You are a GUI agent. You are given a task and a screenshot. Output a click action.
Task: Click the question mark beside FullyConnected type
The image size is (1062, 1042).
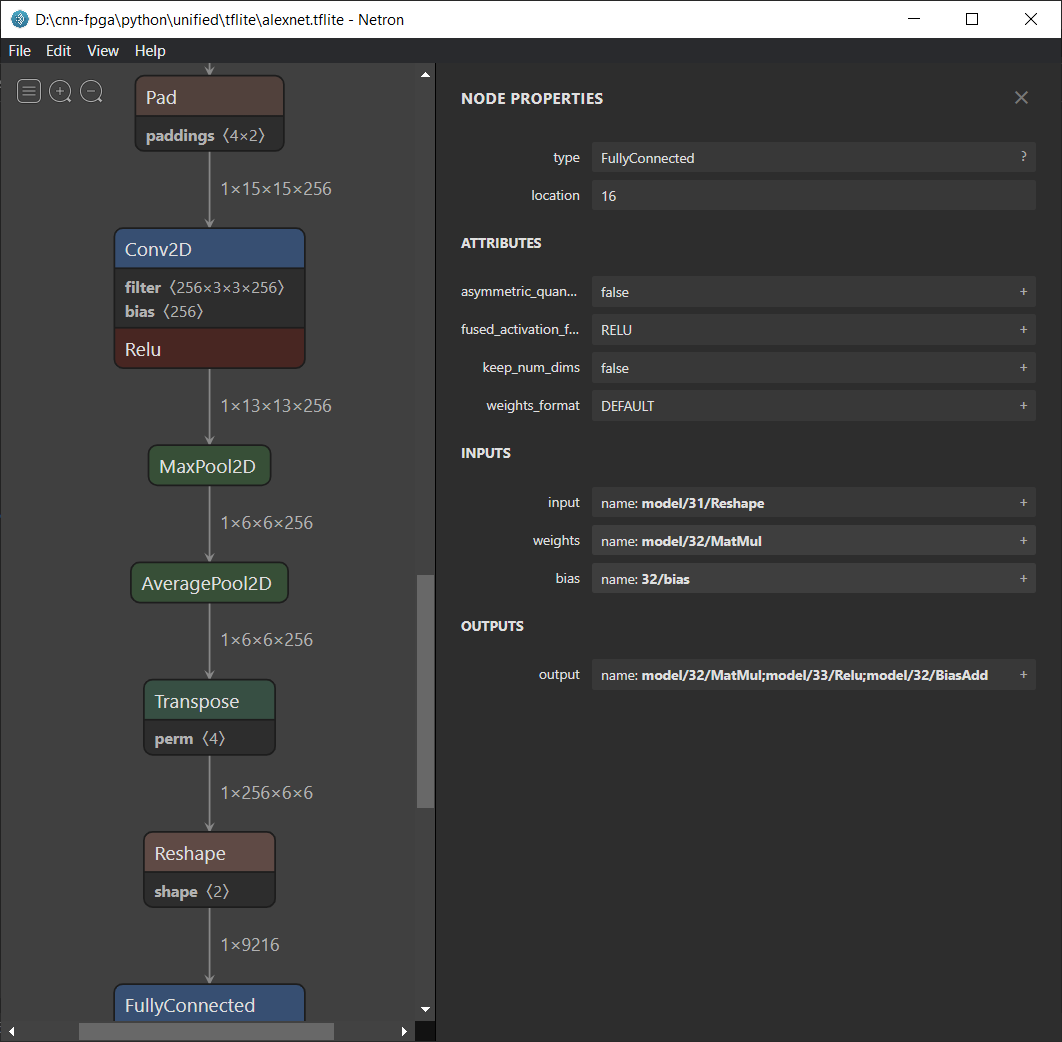1023,157
